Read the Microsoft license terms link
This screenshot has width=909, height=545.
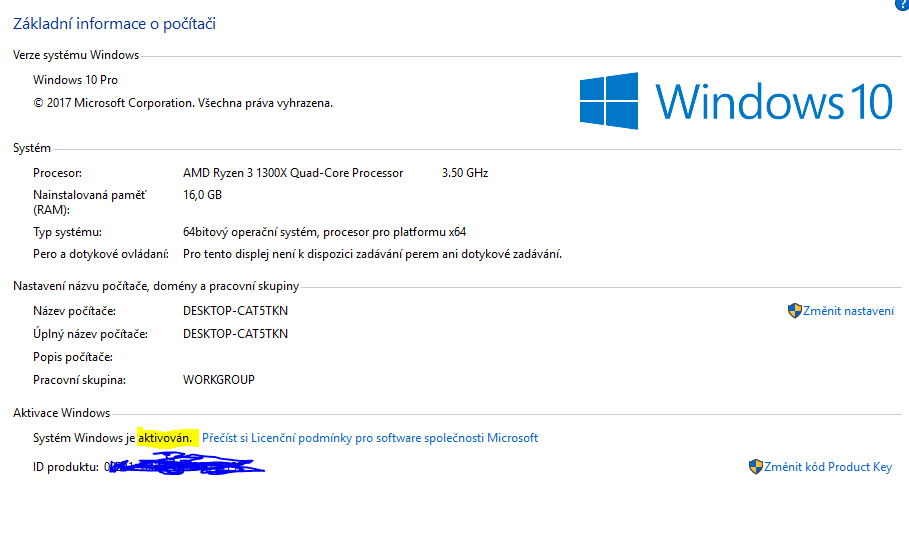click(370, 438)
